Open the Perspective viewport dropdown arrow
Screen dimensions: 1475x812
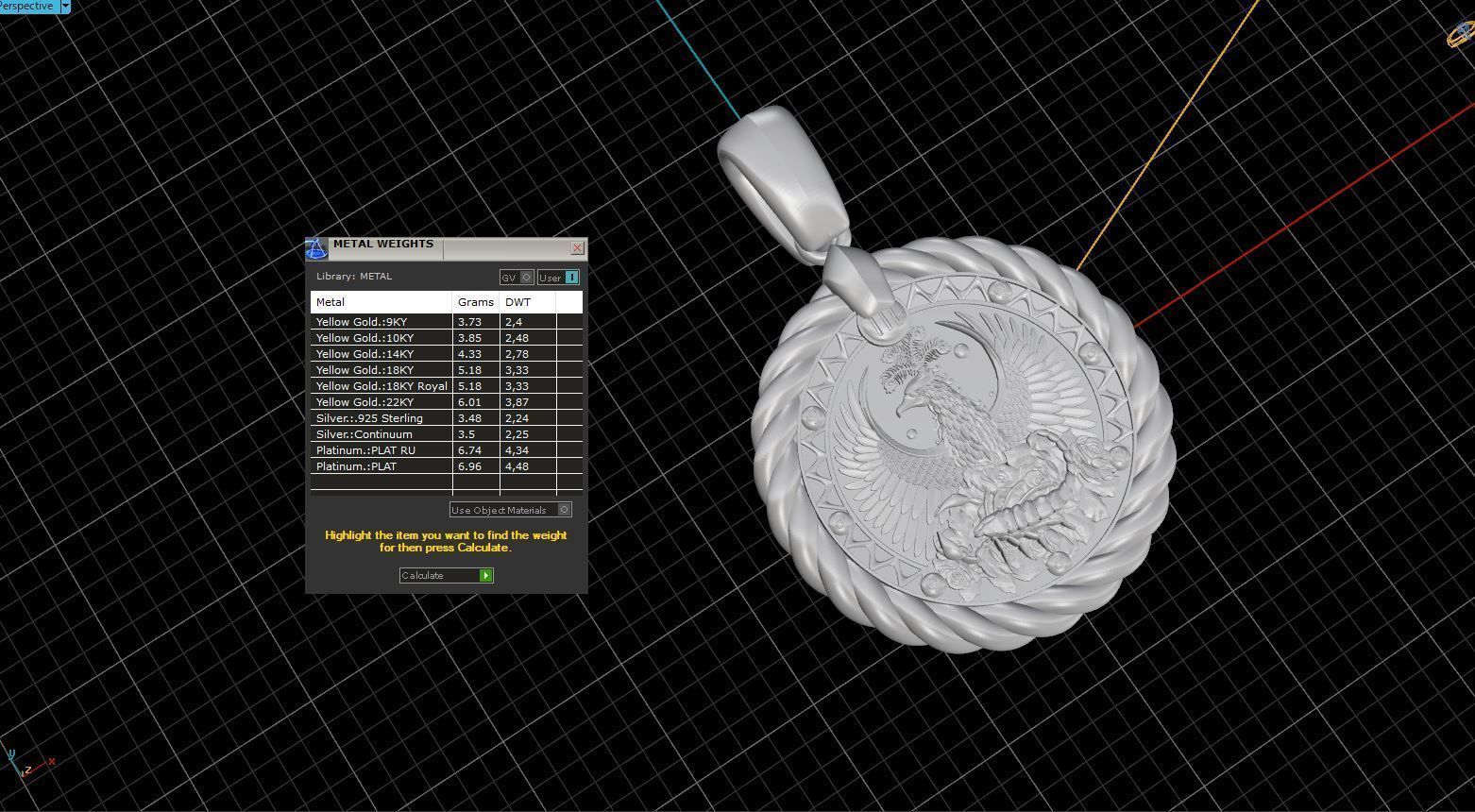click(x=65, y=6)
